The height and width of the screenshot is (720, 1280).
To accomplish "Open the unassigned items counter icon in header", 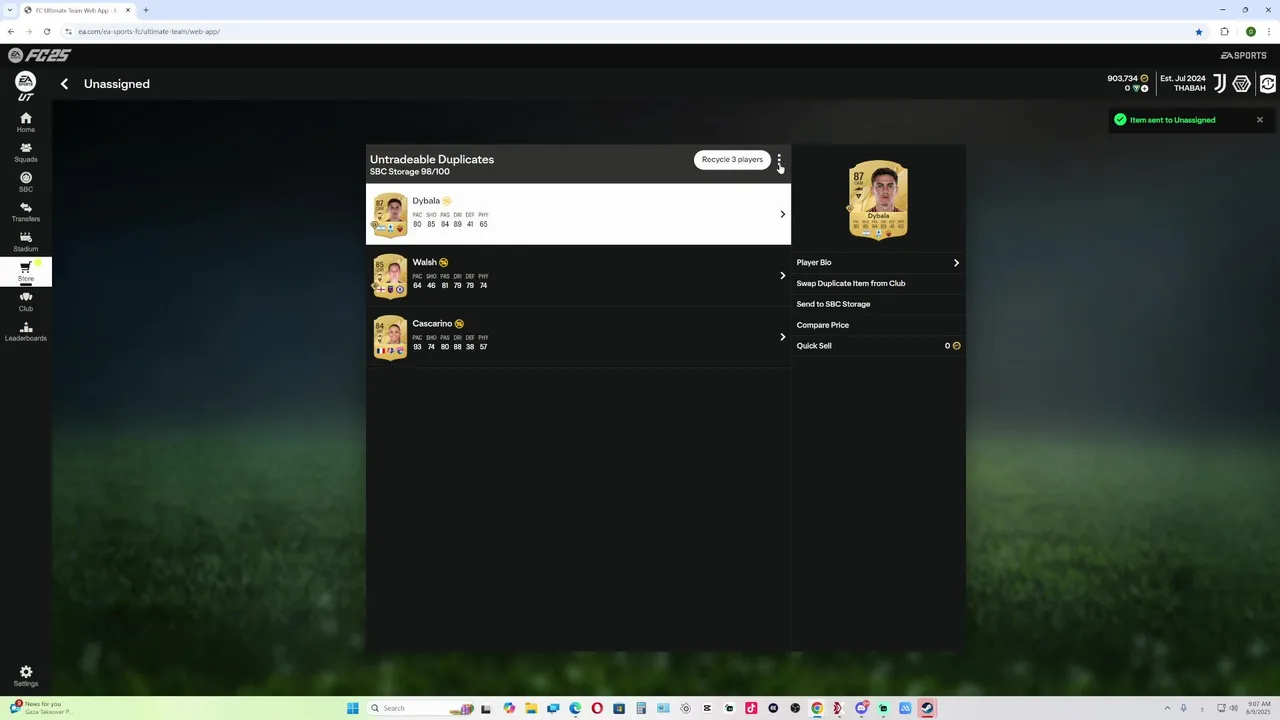I will [x=1268, y=84].
